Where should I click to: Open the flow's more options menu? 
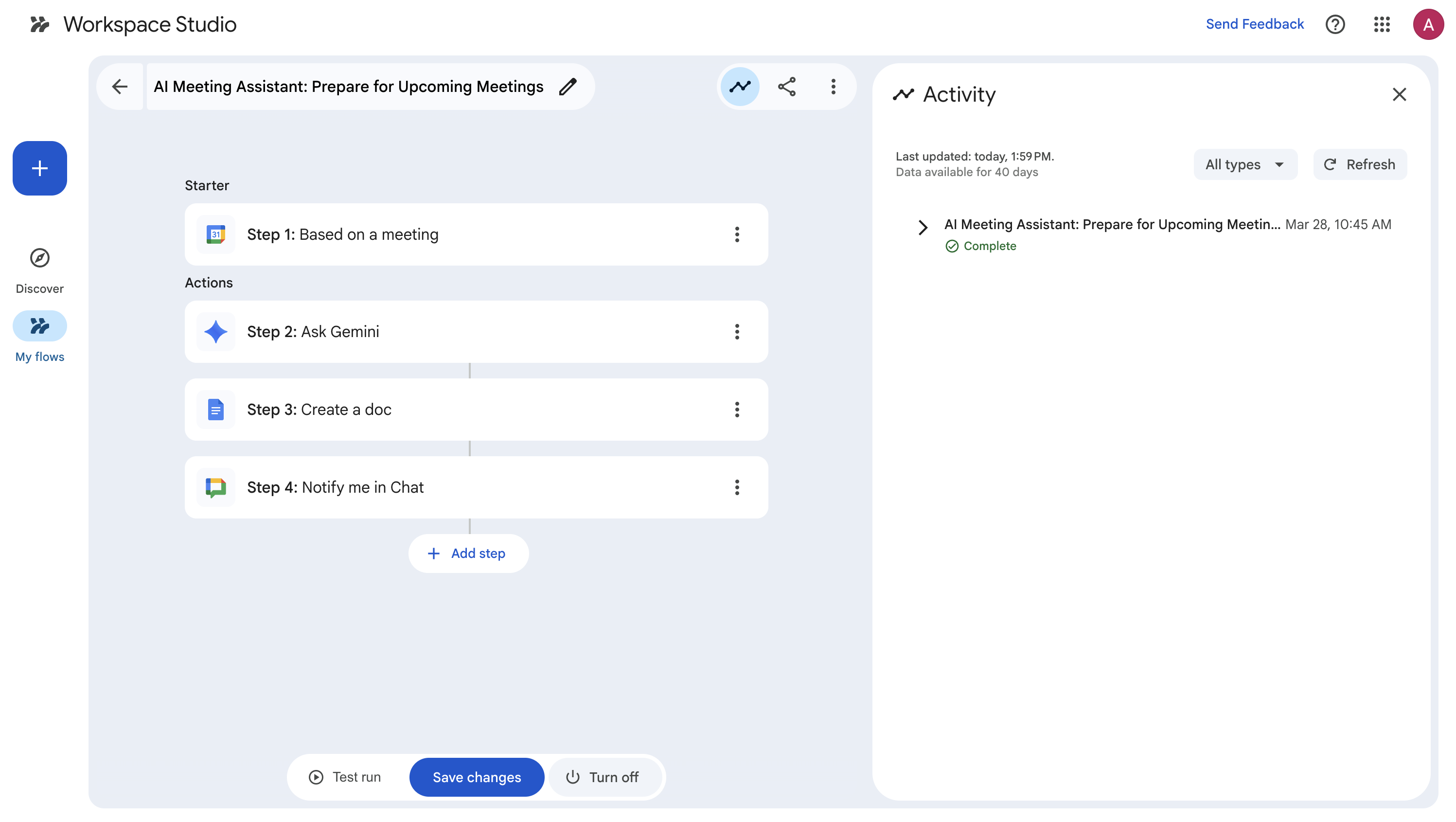click(833, 87)
